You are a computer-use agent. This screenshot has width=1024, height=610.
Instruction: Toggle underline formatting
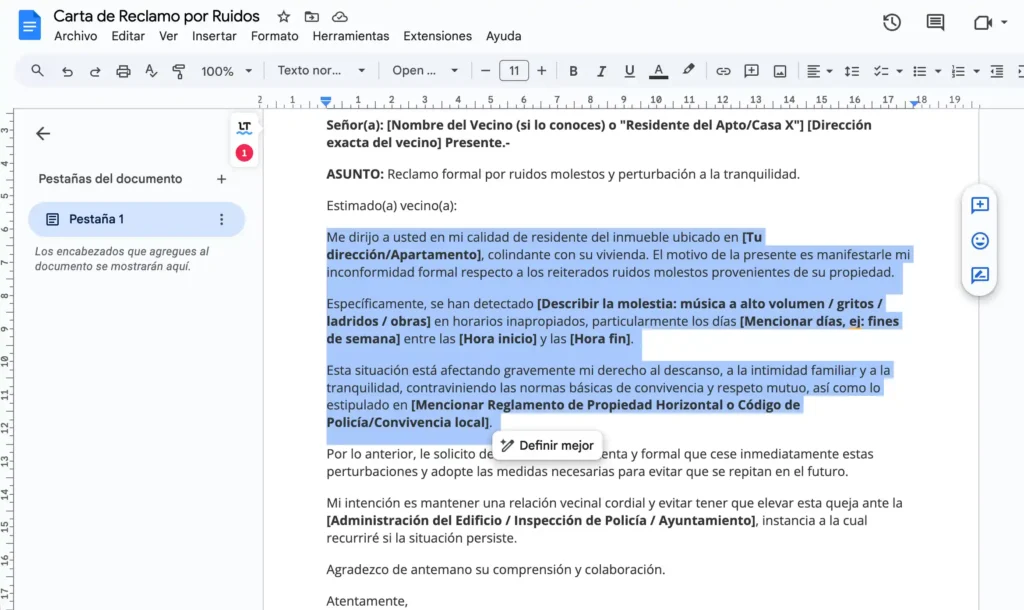pyautogui.click(x=629, y=71)
